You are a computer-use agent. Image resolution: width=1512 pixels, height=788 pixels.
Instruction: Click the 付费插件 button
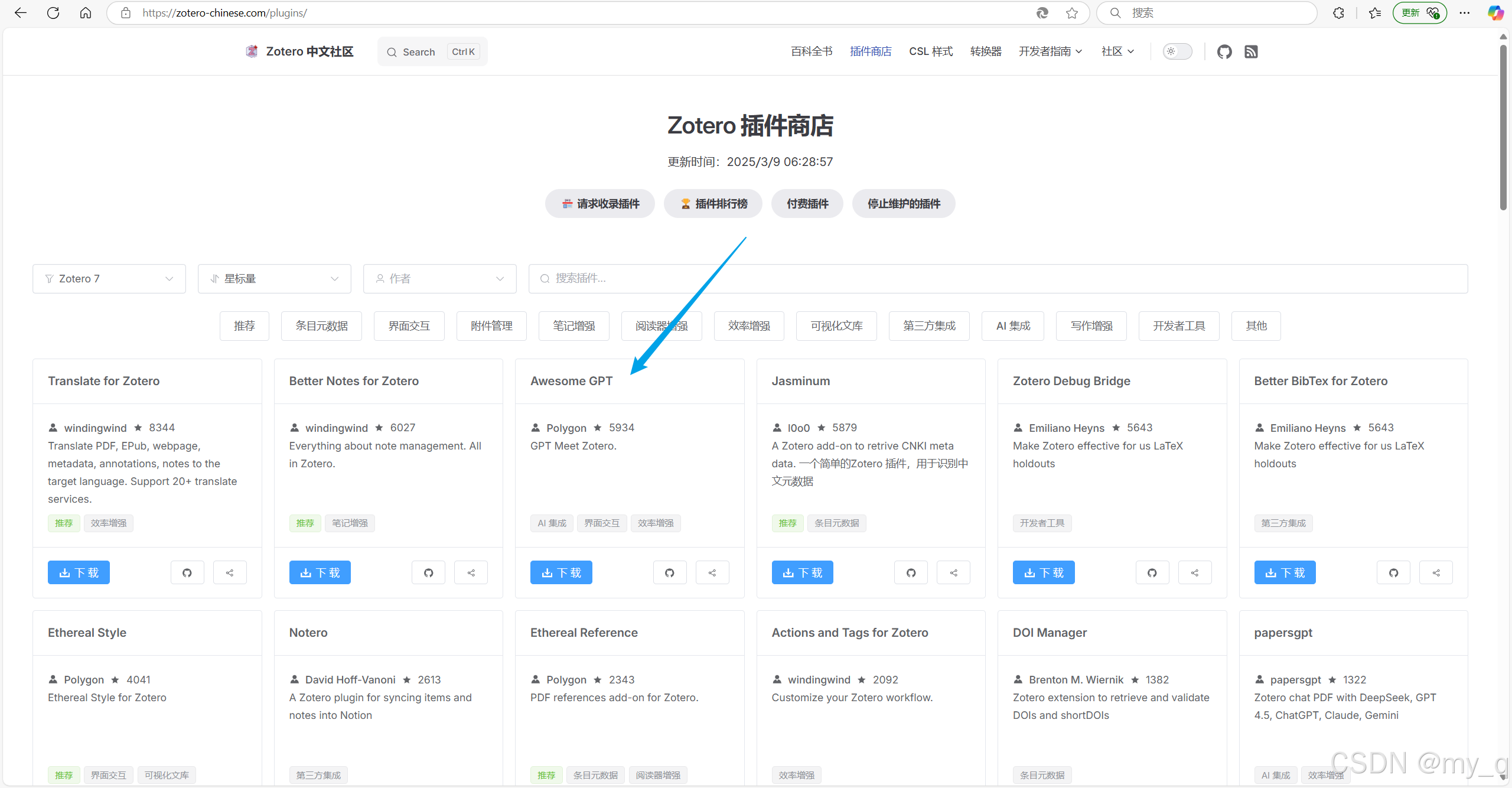pyautogui.click(x=807, y=204)
